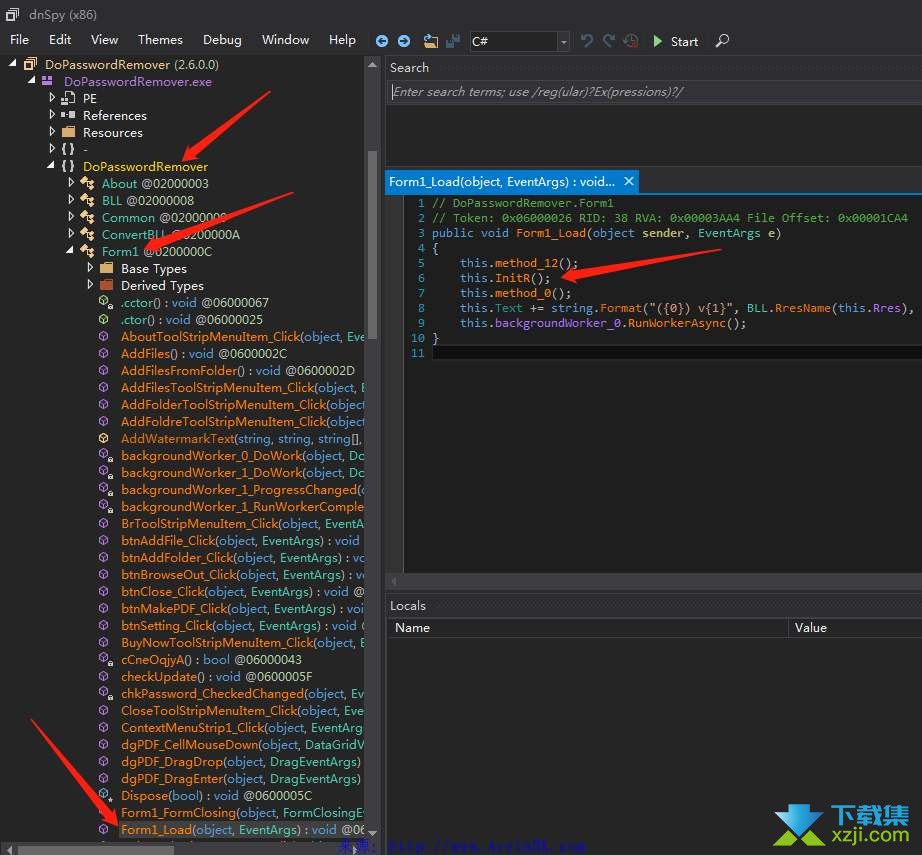Click the .cctor() method icon
Viewport: 922px width, 855px height.
[x=105, y=302]
